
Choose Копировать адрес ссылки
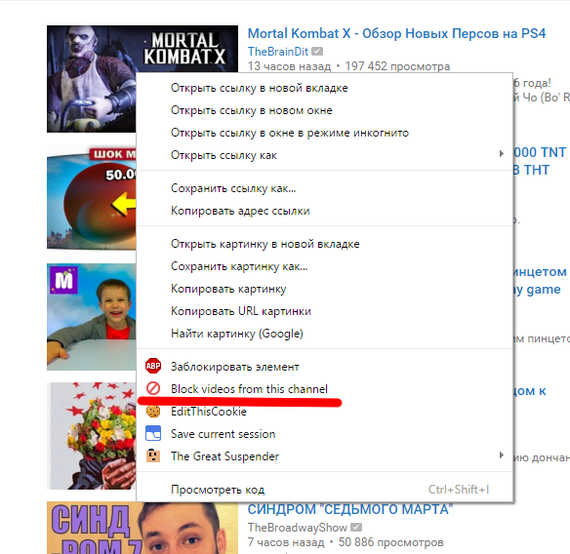pyautogui.click(x=325, y=211)
